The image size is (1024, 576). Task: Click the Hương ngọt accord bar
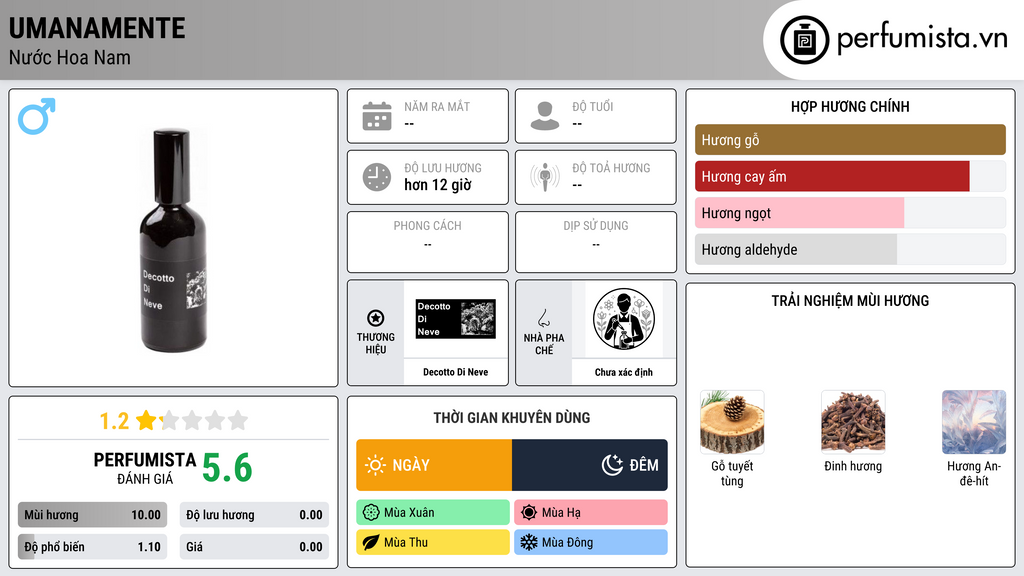click(x=850, y=213)
